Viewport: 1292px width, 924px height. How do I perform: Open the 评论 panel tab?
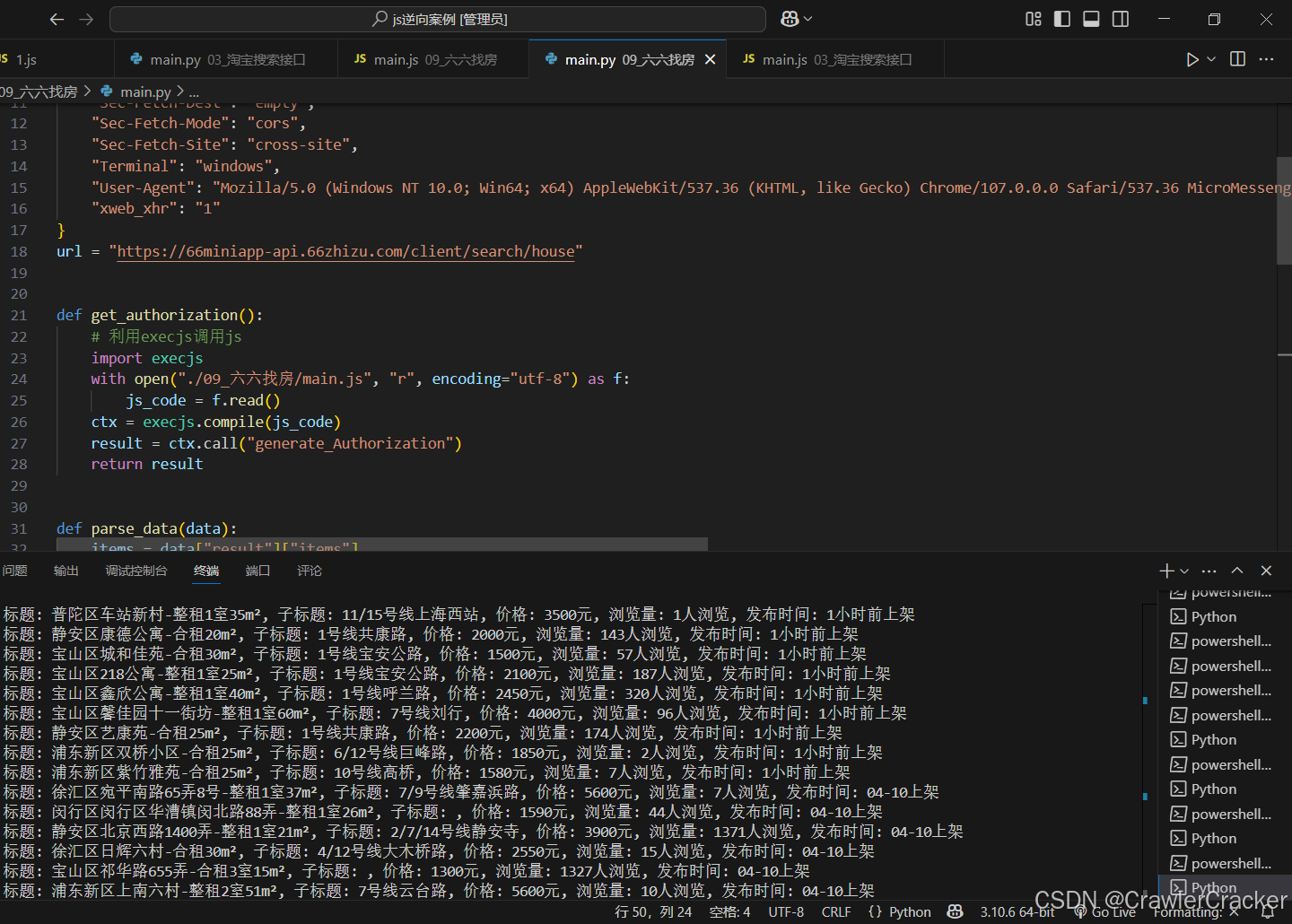tap(310, 571)
